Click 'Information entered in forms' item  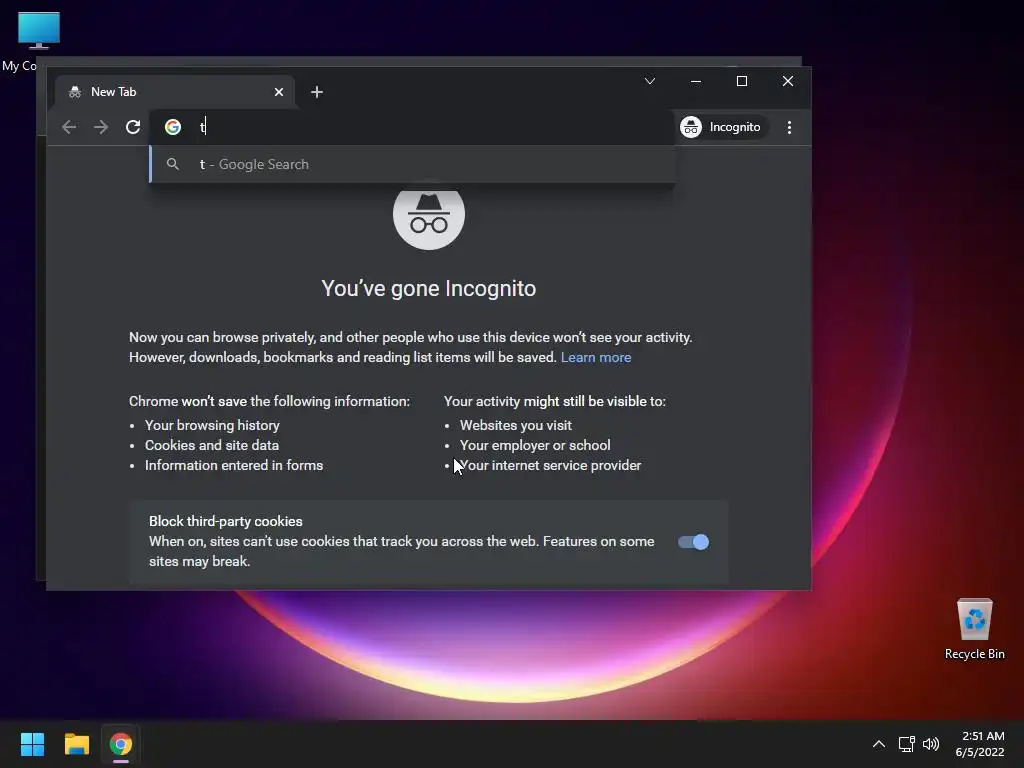click(x=234, y=466)
